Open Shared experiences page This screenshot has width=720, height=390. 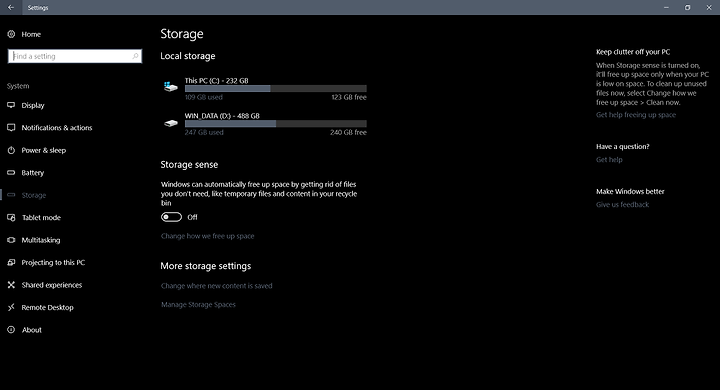[x=52, y=285]
